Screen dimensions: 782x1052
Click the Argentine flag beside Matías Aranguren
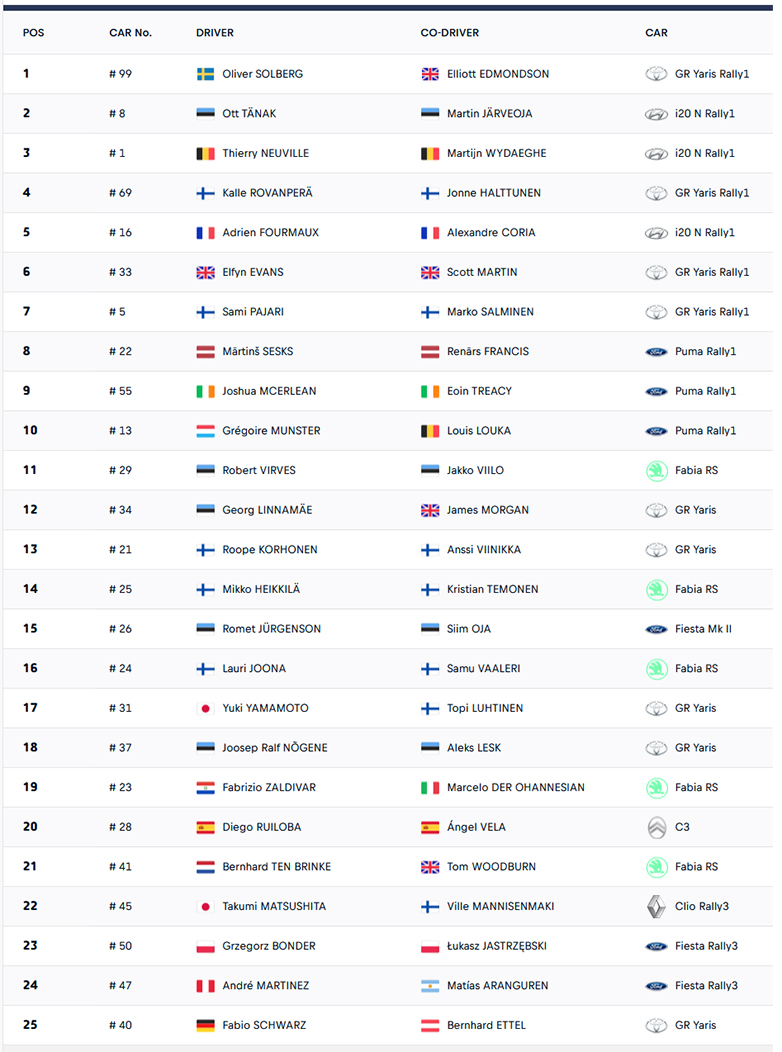click(x=430, y=986)
